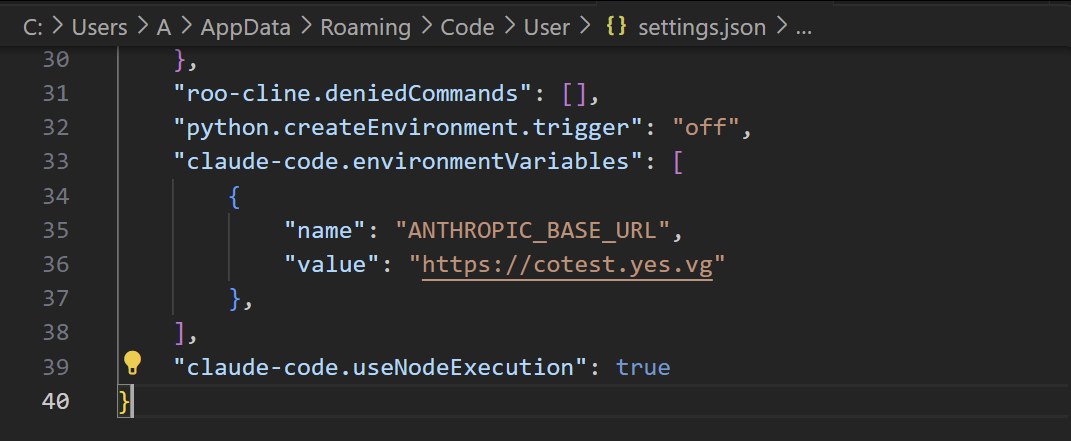
Task: Expand the AppData breadcrumb segment
Action: (x=245, y=27)
